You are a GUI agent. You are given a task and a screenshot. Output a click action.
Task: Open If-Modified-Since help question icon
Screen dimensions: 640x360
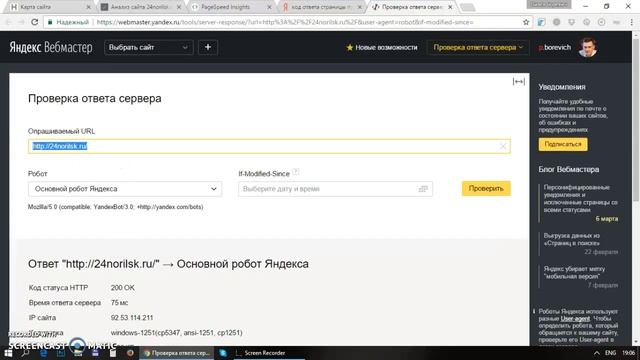point(296,172)
